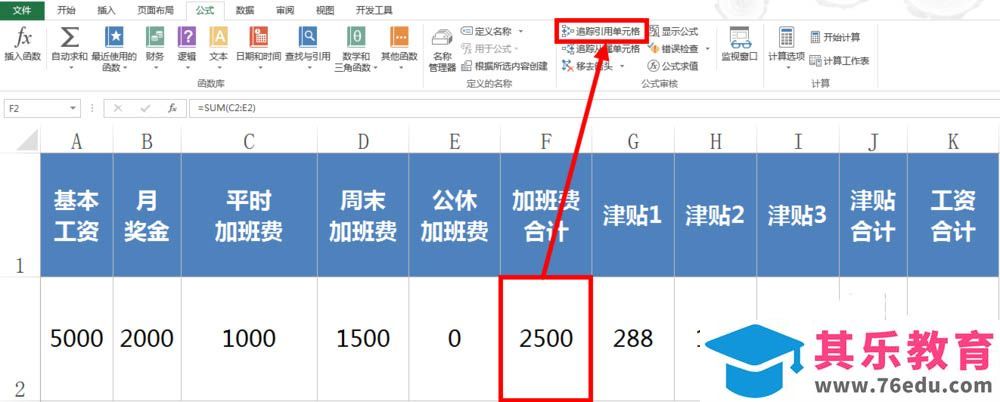Click the 自动求和 AutoSum sigma icon
The height and width of the screenshot is (402, 1000).
pos(69,38)
